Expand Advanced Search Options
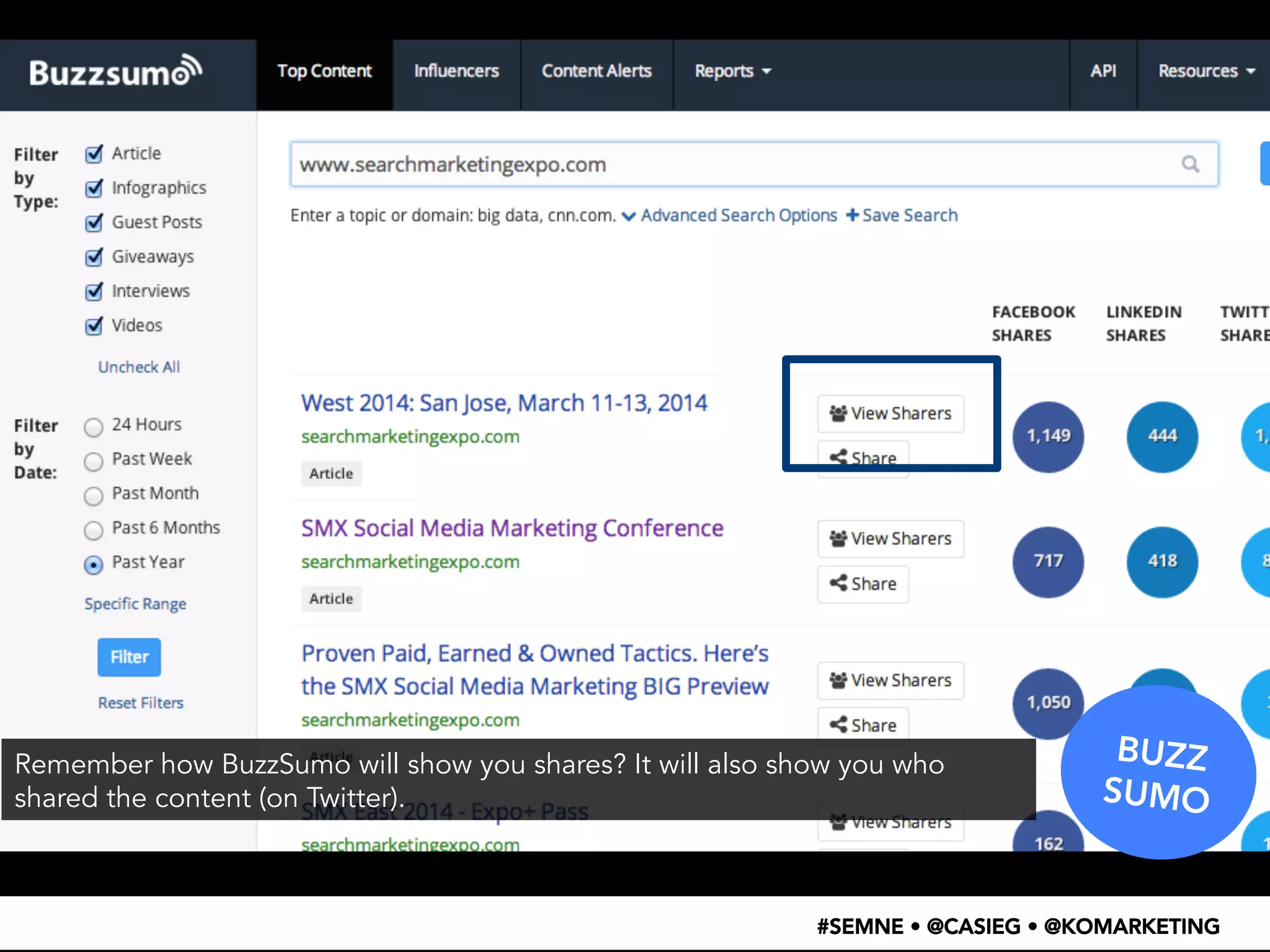 click(x=730, y=215)
